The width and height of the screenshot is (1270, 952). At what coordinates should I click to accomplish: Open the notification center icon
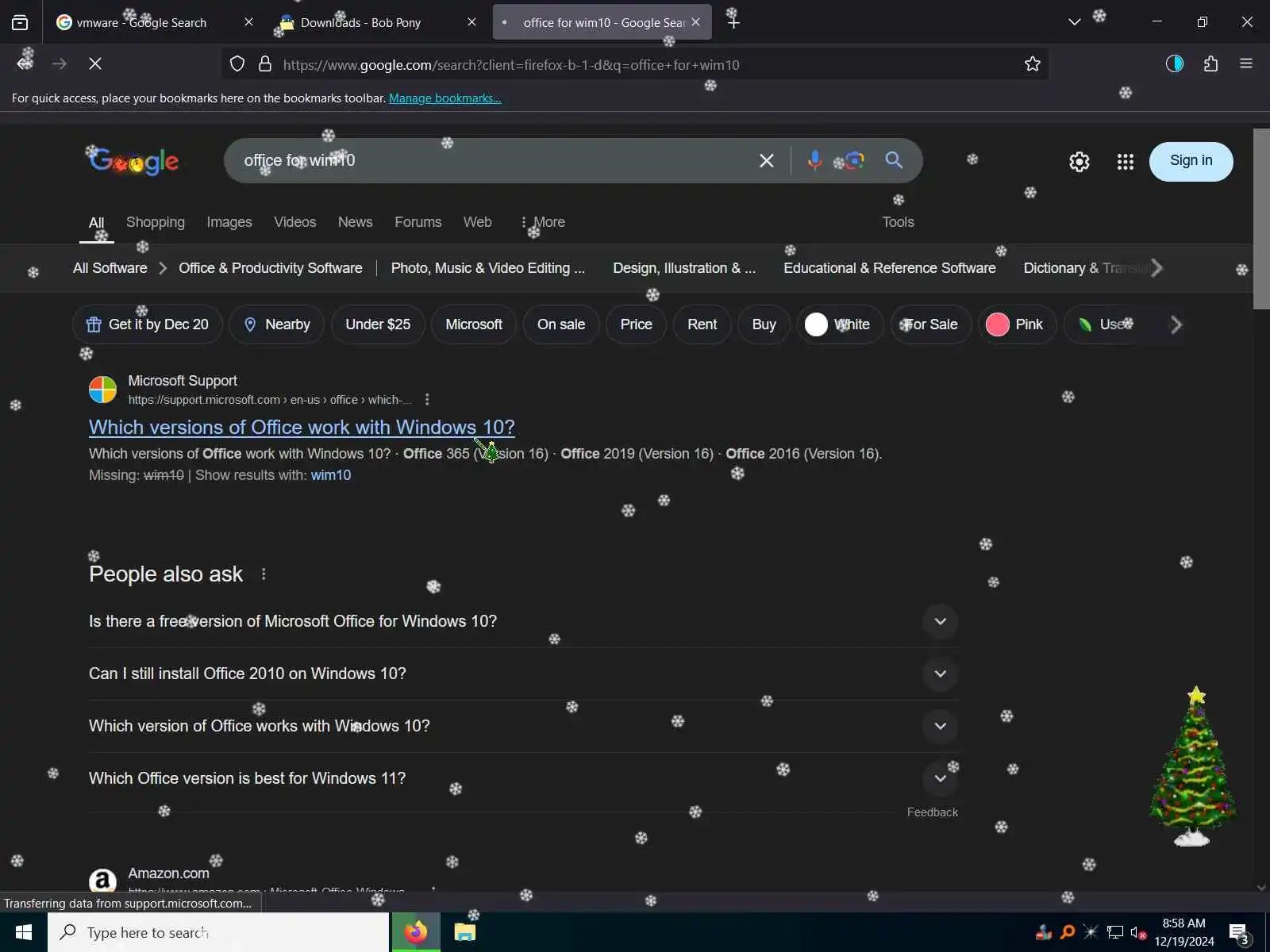click(1238, 933)
